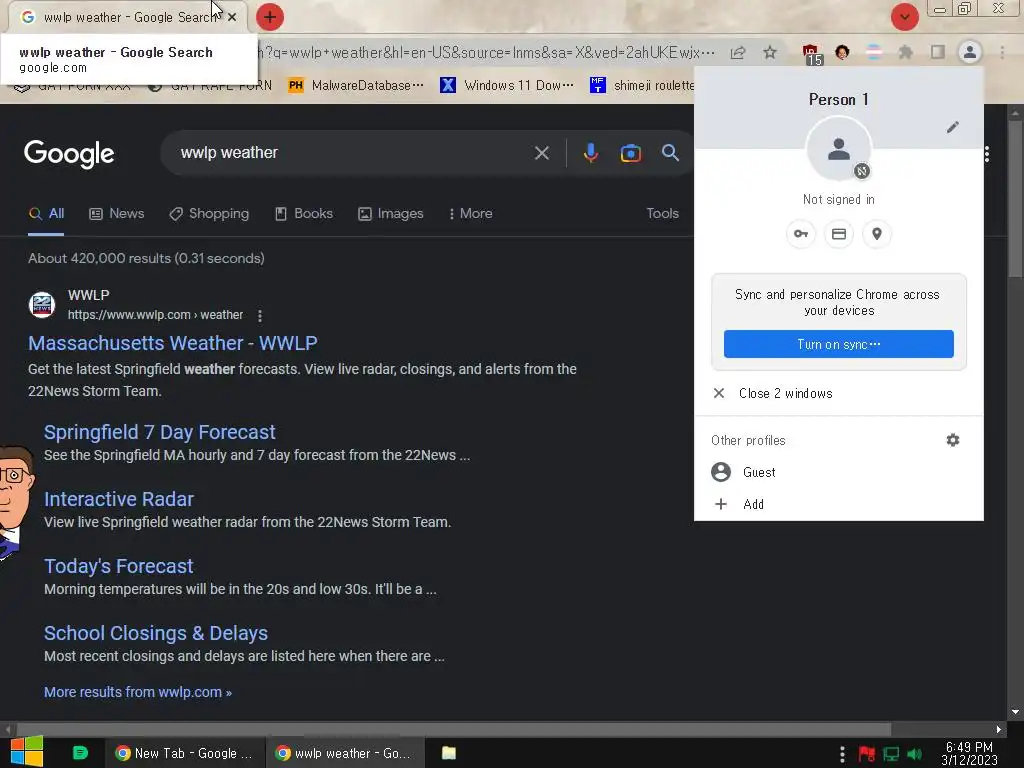Open the Windows 11 Dow… bookmark
This screenshot has height=768, width=1024.
tap(507, 85)
